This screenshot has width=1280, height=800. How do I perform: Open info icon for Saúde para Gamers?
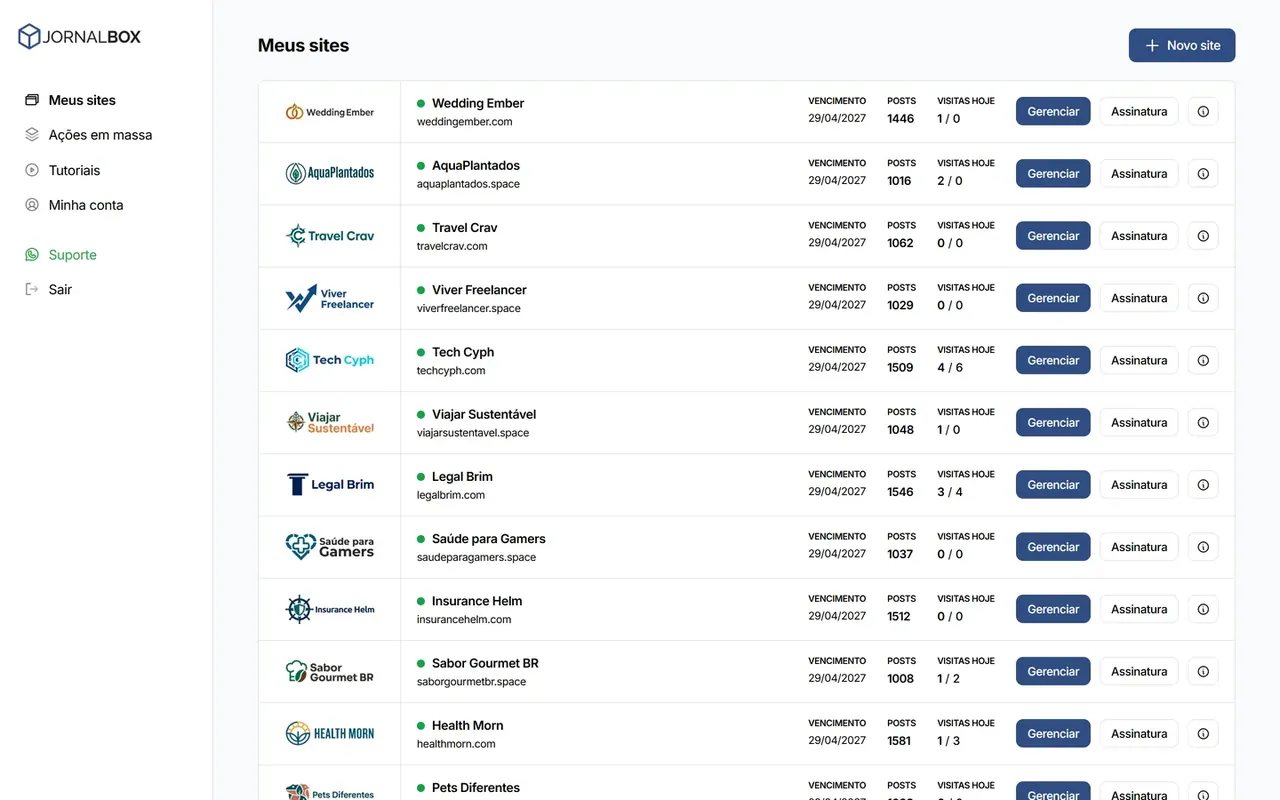coord(1203,547)
